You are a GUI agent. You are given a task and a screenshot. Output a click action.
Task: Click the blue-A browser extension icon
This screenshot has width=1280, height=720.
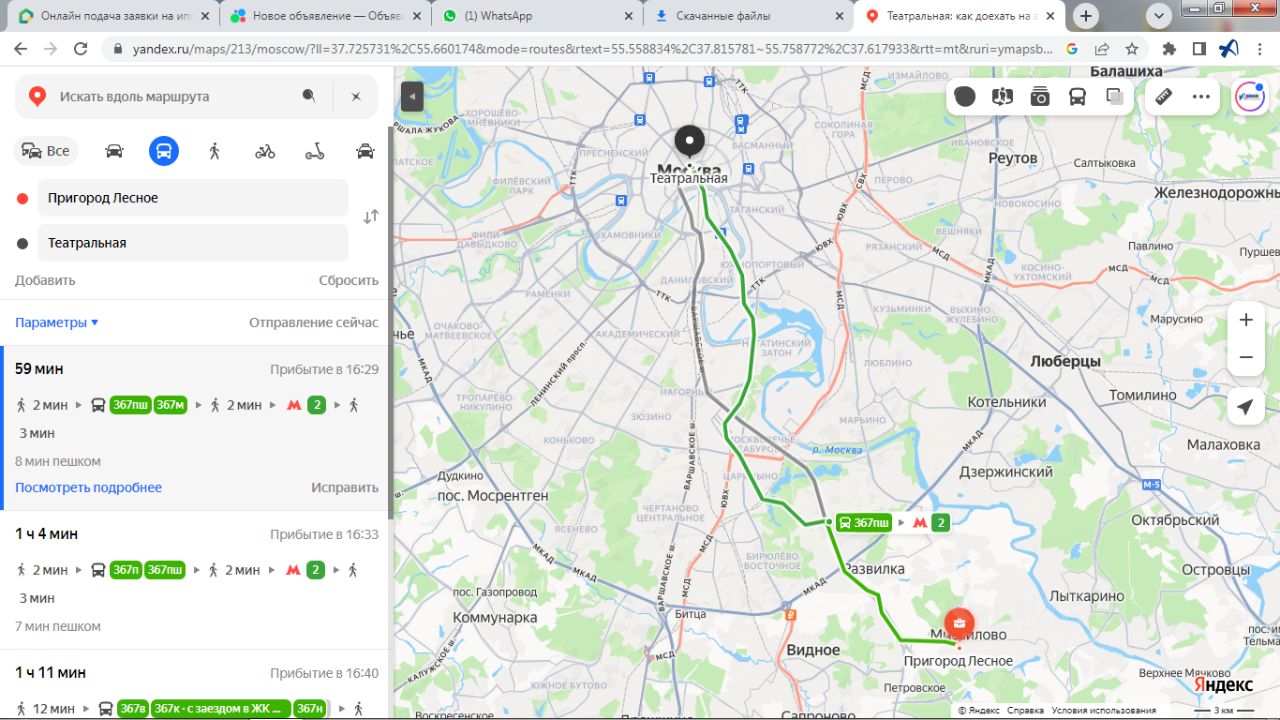pos(1229,48)
